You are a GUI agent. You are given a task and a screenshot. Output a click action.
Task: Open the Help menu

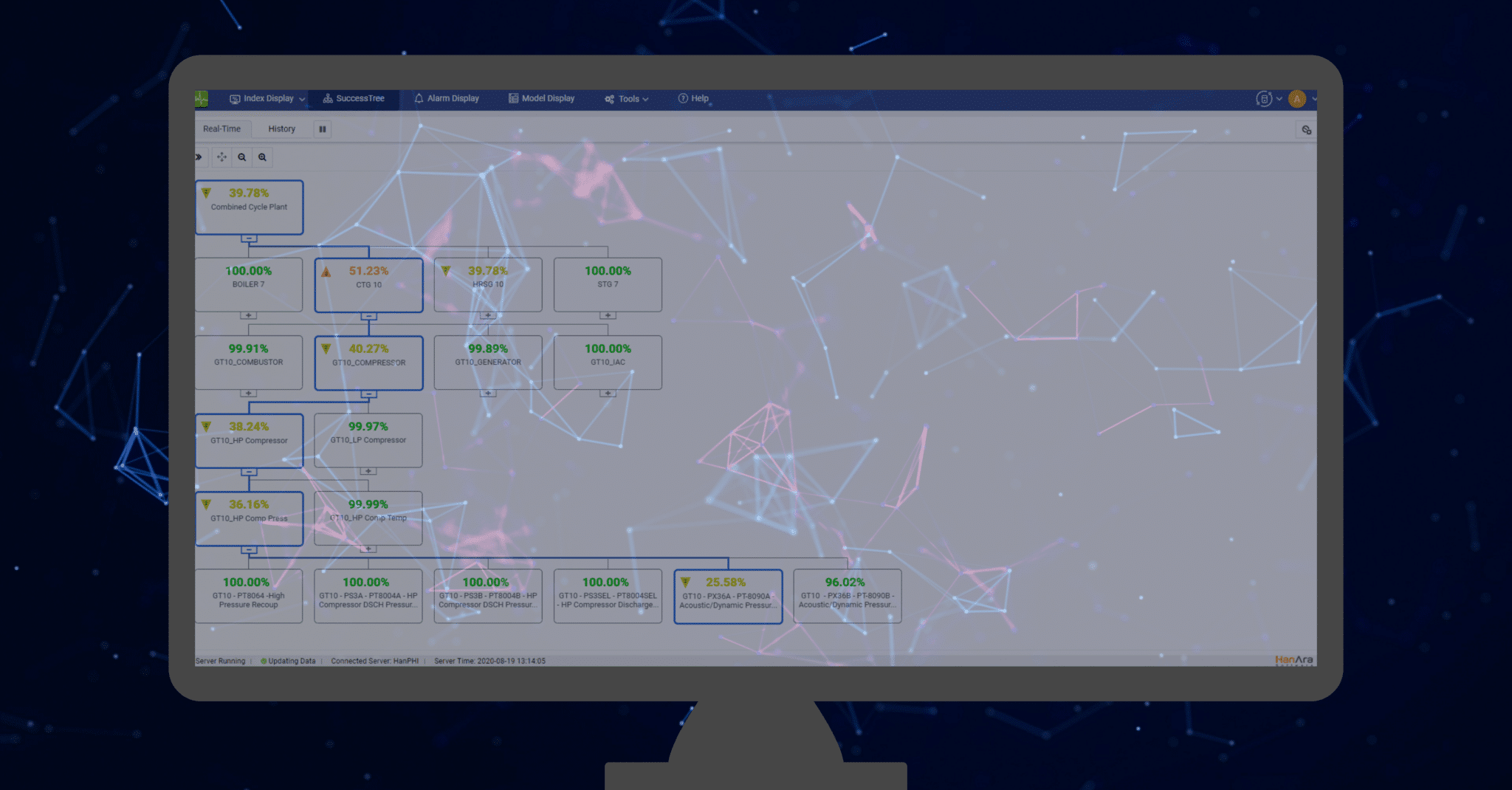pyautogui.click(x=693, y=99)
